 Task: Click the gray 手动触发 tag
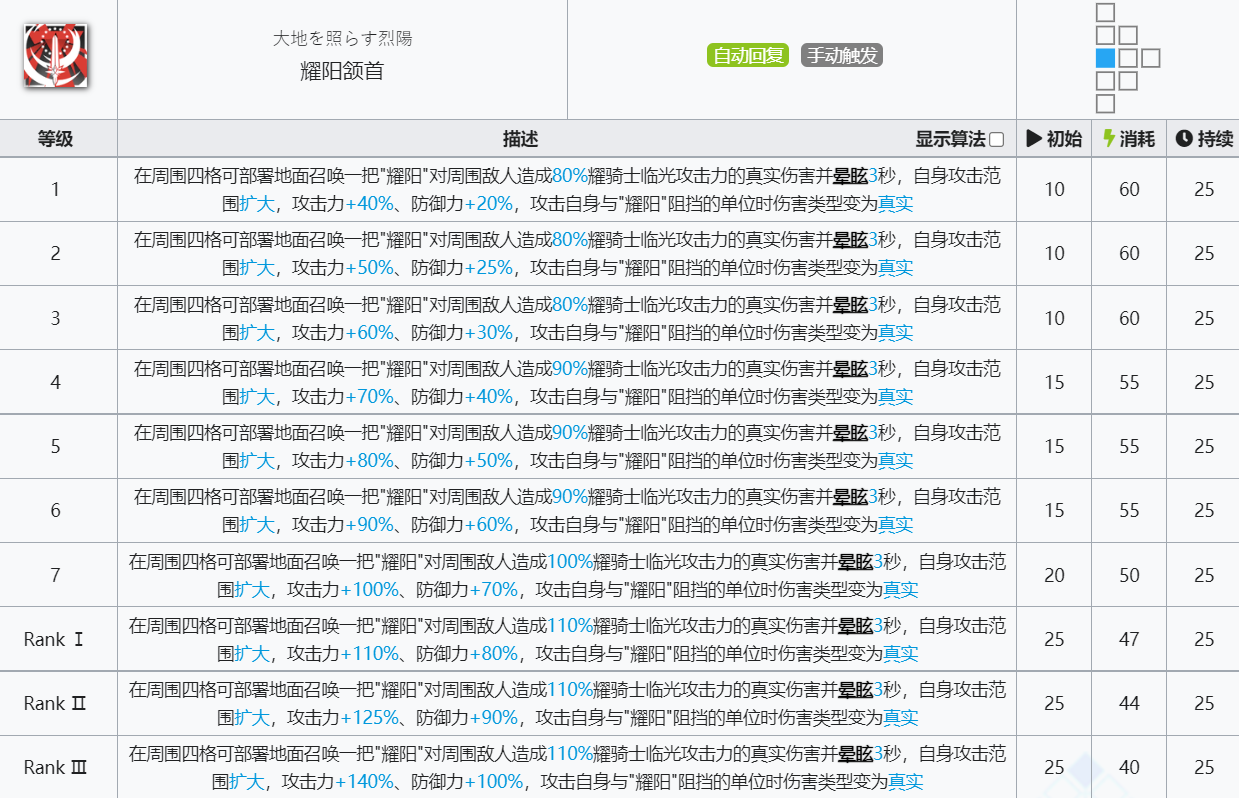(x=842, y=56)
